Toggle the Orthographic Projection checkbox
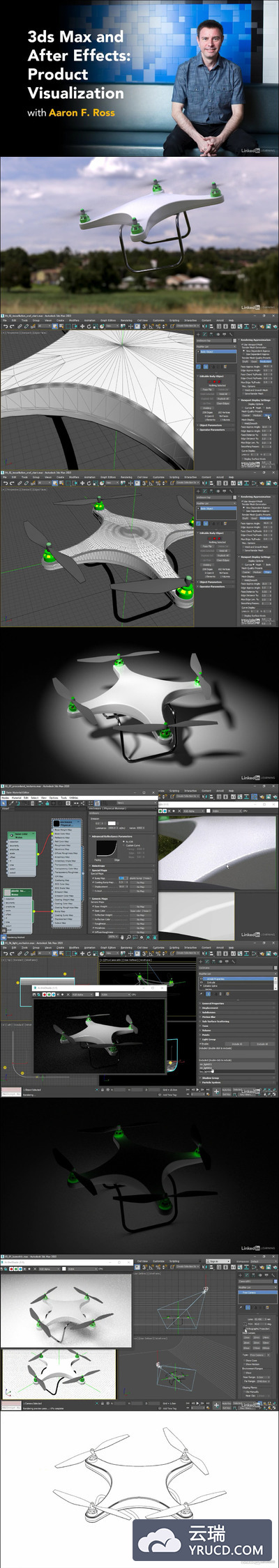This screenshot has width=279, height=1568. pos(246,1329)
